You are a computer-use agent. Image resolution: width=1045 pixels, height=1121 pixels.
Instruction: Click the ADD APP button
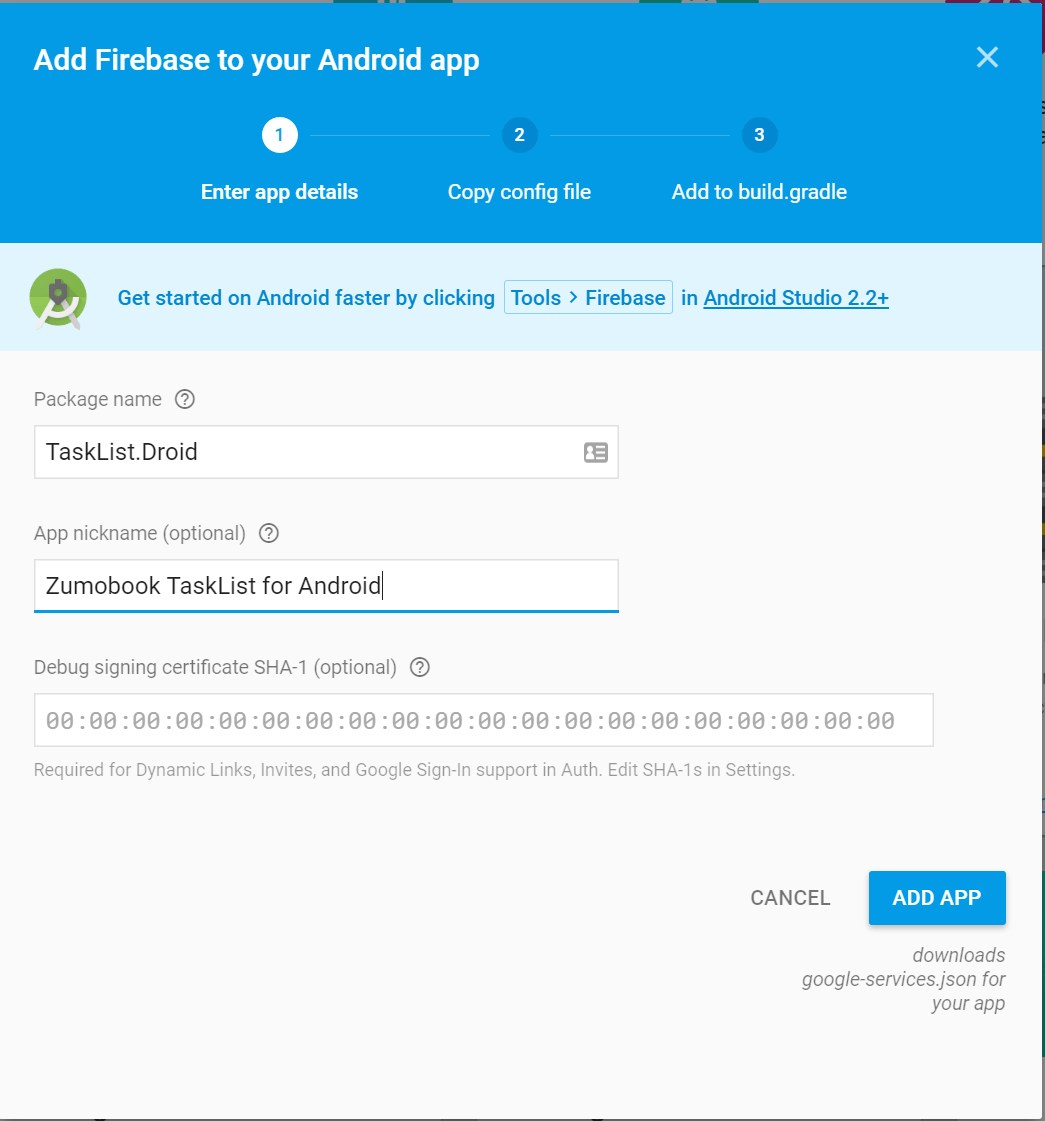pyautogui.click(x=937, y=898)
